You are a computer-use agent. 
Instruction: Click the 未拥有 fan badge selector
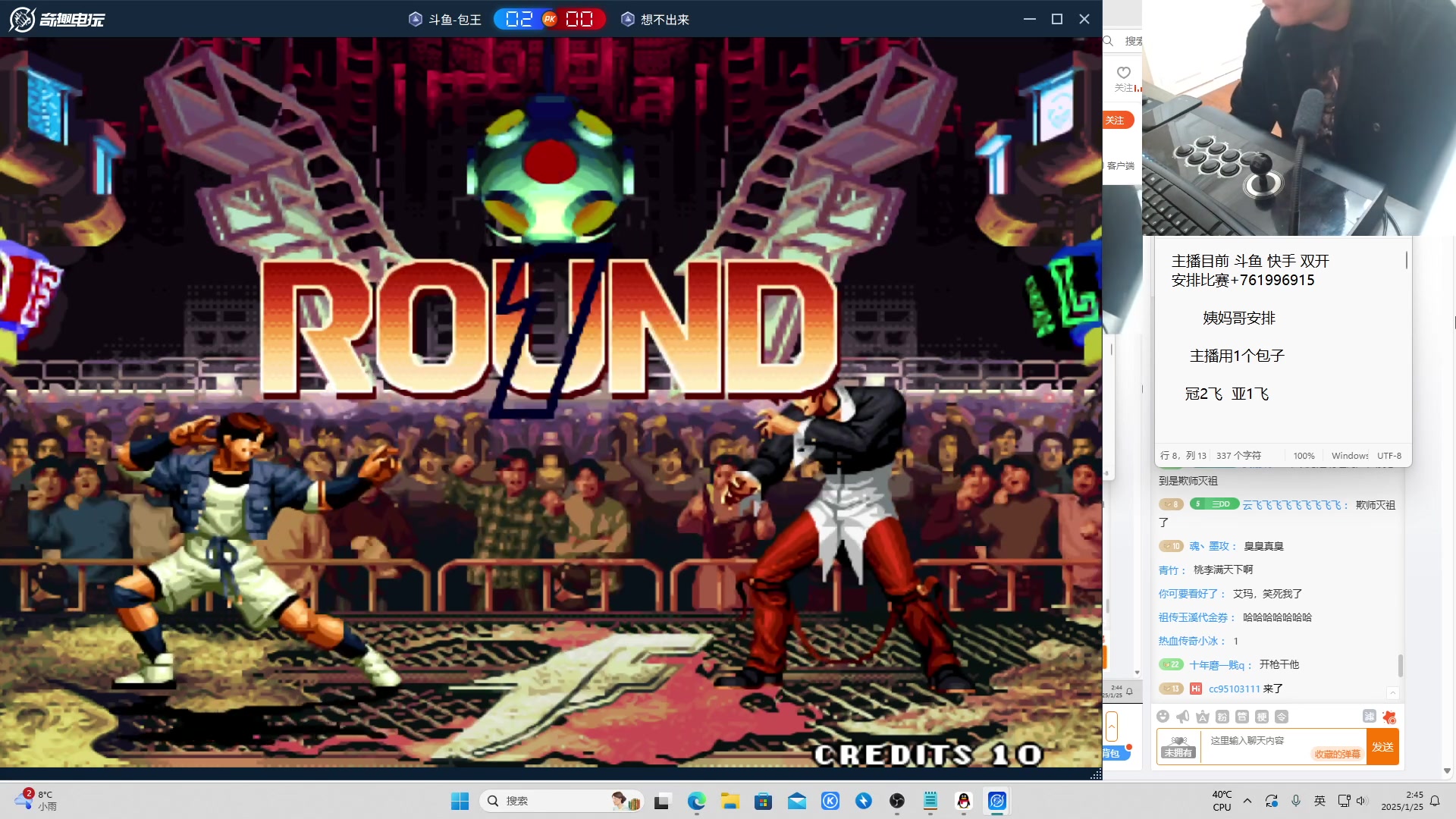point(1178,746)
